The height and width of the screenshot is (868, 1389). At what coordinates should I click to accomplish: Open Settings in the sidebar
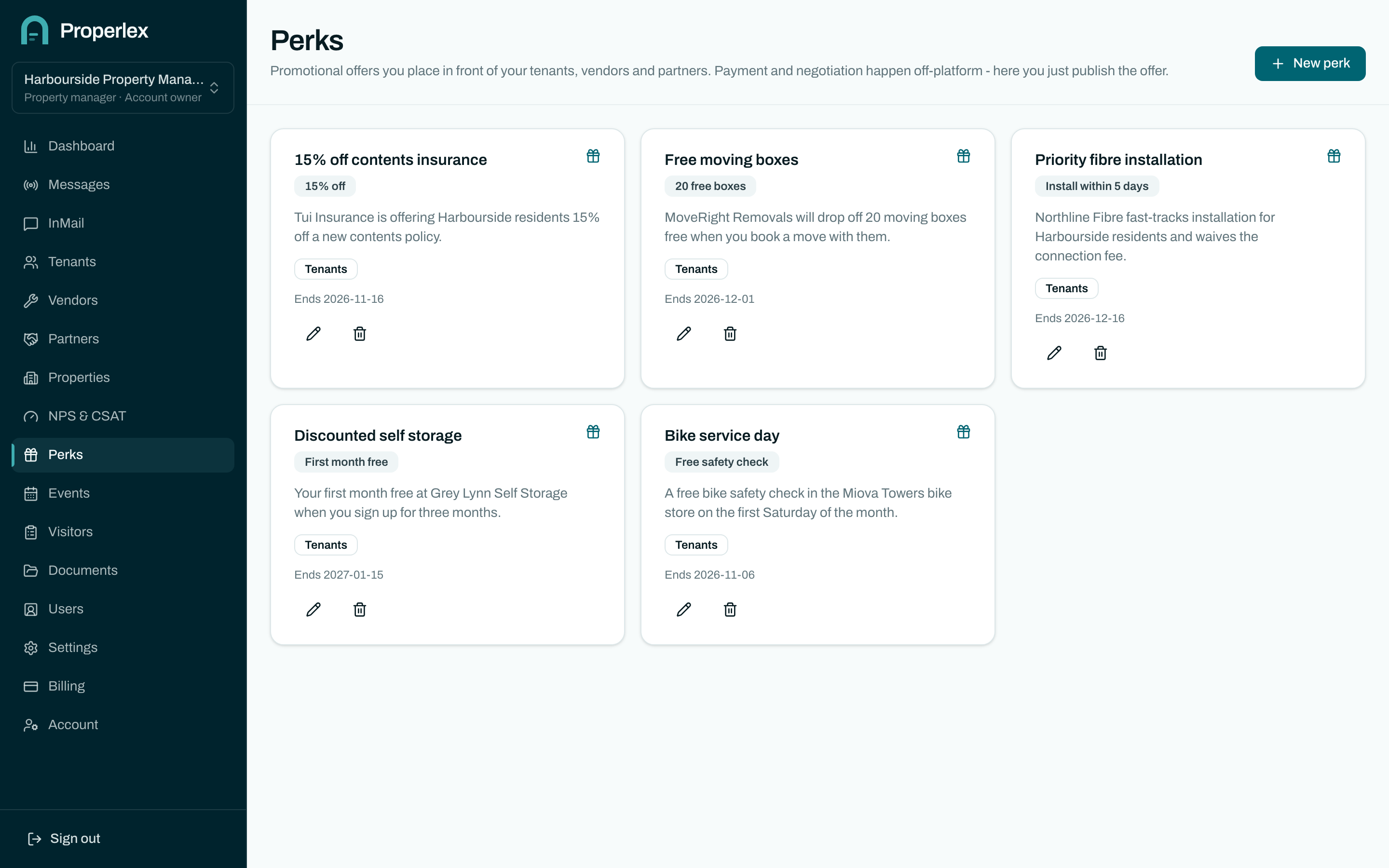(123, 648)
